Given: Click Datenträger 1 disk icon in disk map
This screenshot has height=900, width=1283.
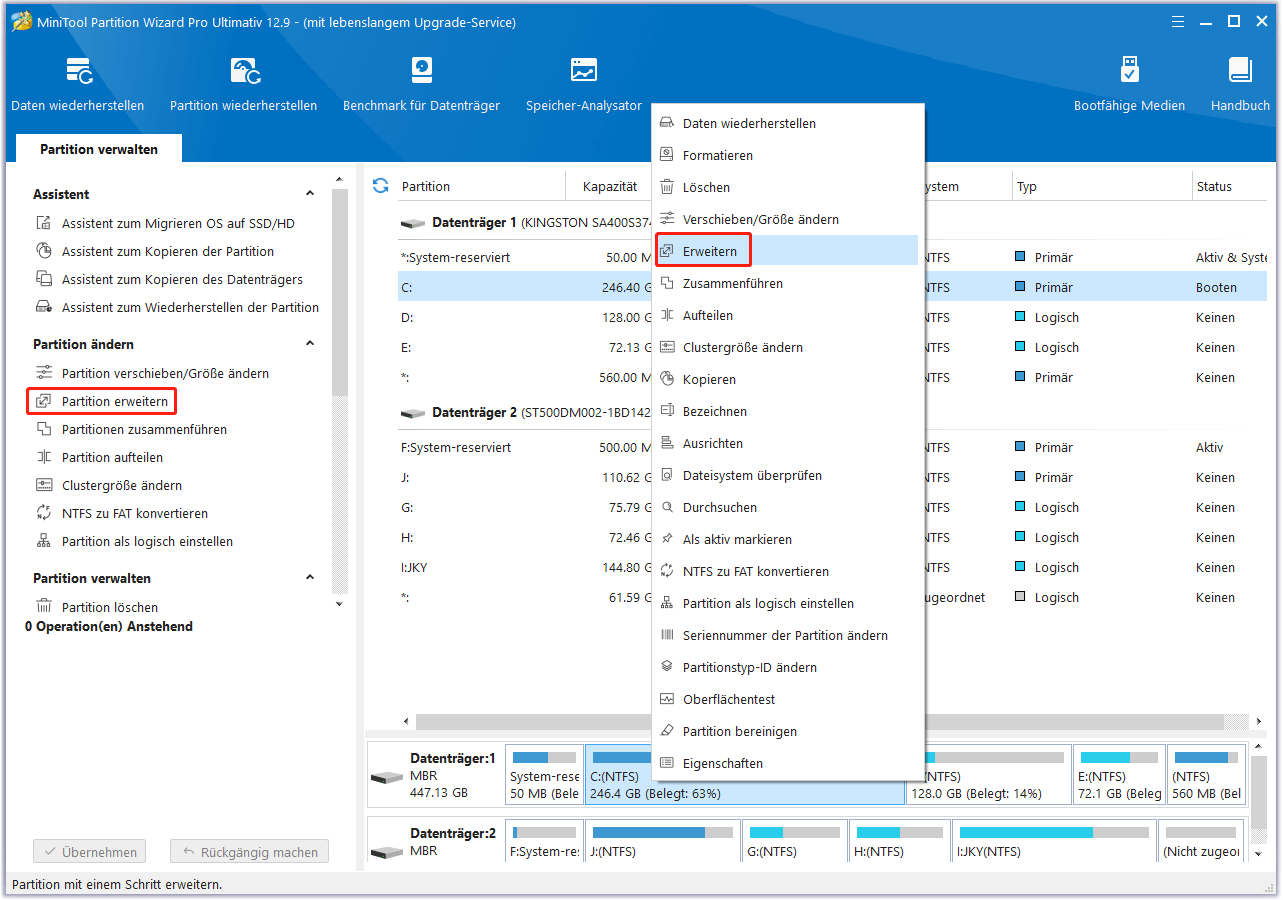Looking at the screenshot, I should [386, 778].
